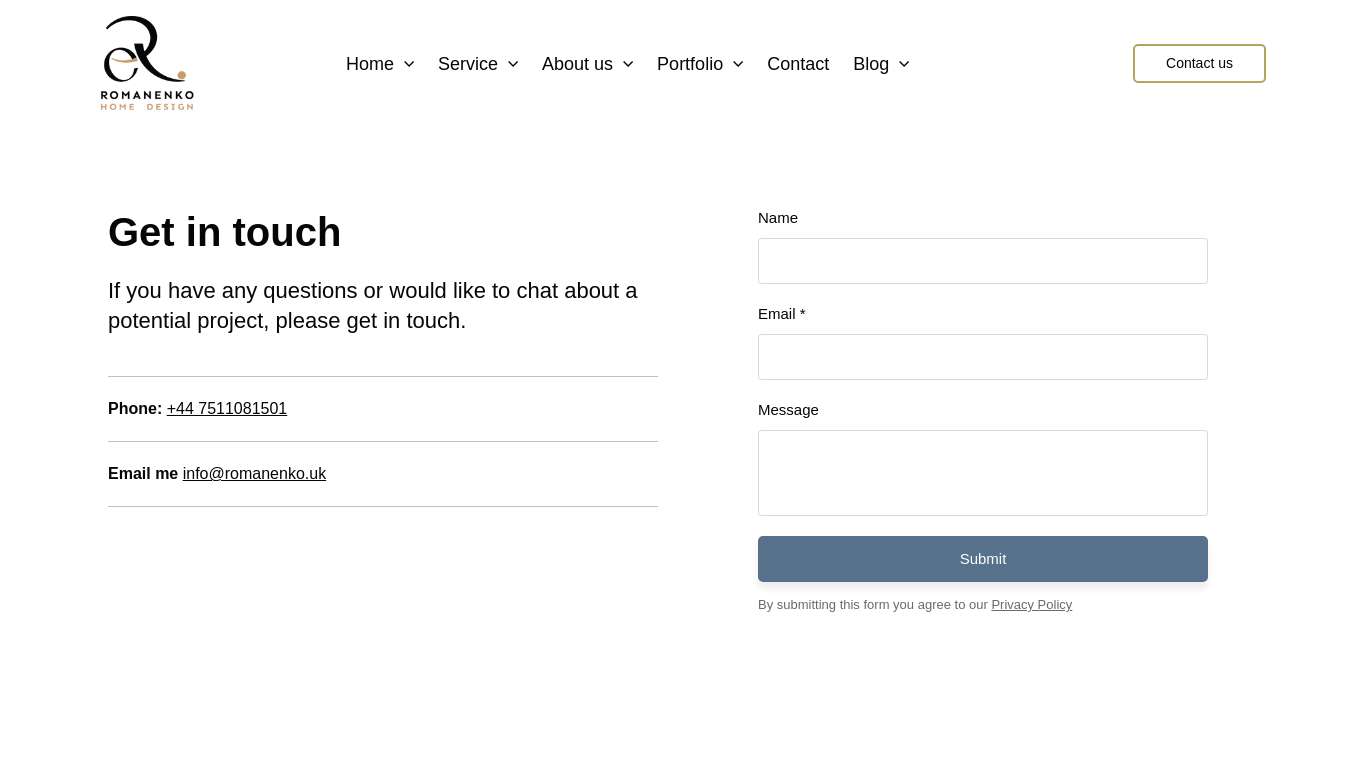The height and width of the screenshot is (768, 1366).
Task: Open the Privacy Policy link
Action: point(1031,605)
